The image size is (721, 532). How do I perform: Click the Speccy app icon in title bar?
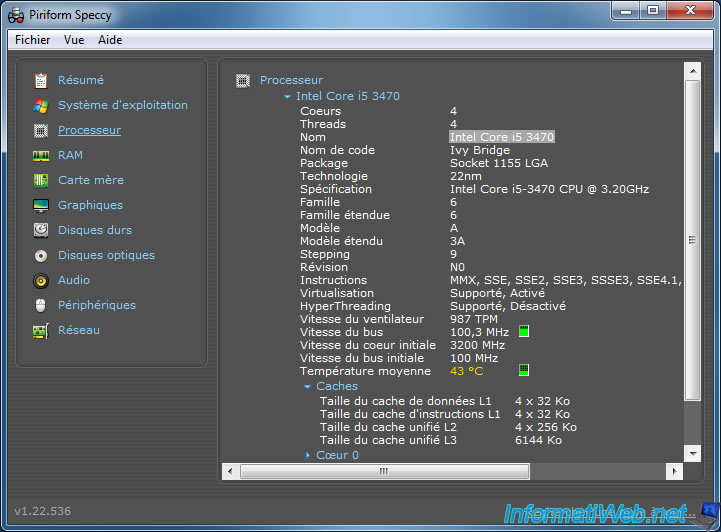coord(16,15)
